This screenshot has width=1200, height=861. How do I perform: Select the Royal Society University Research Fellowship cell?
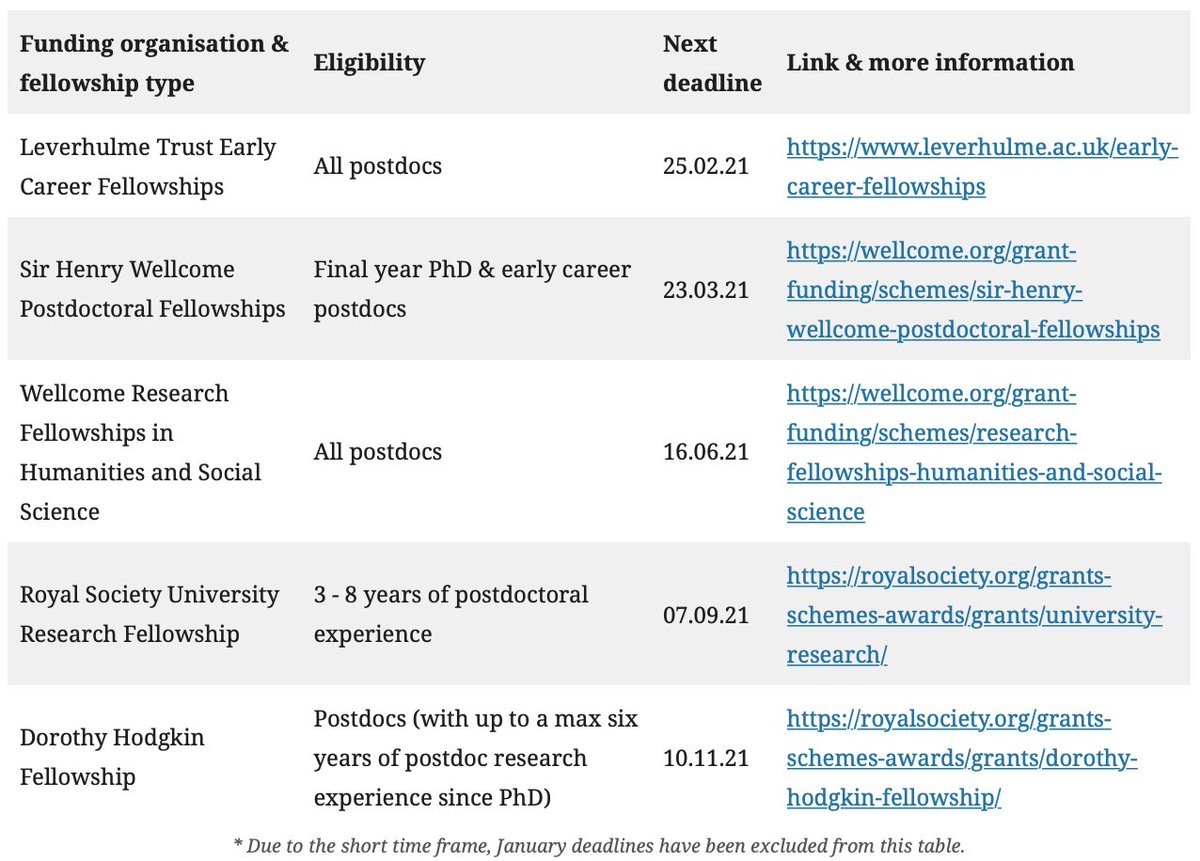coord(150,615)
